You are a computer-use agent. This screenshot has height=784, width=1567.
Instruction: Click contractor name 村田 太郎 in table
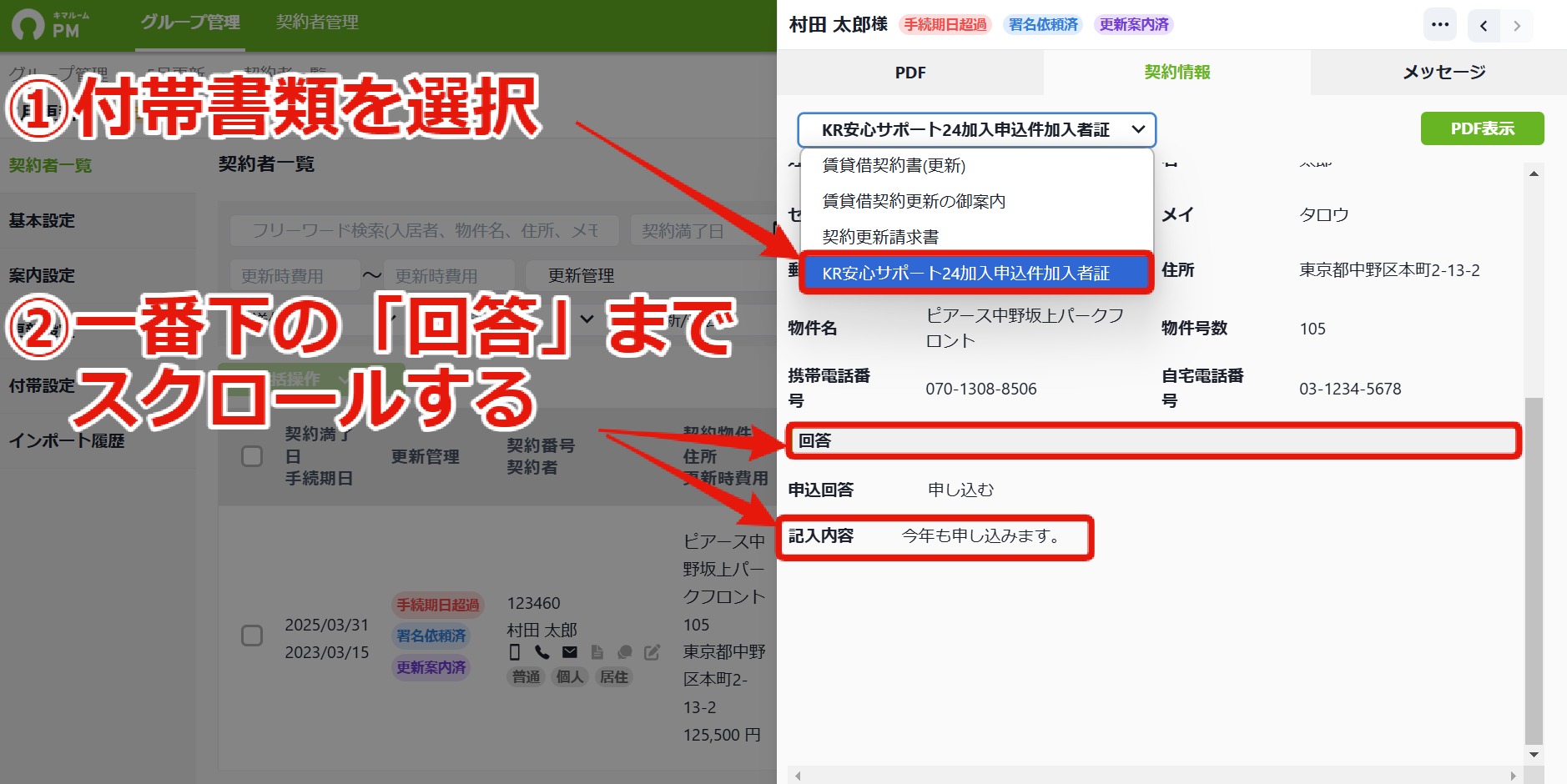point(542,630)
